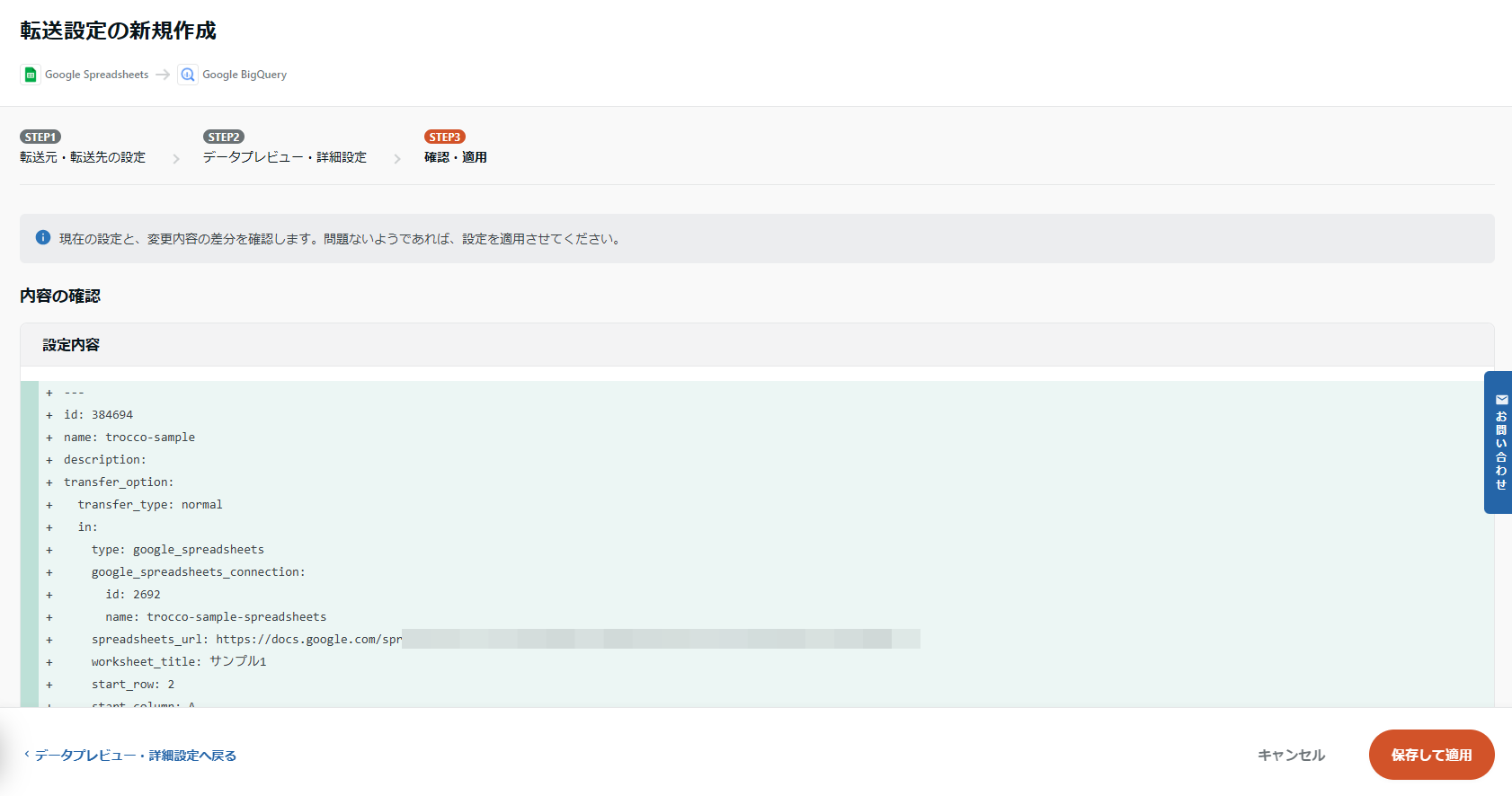The width and height of the screenshot is (1512, 796).
Task: Click the Google Spreadsheets icon
Action: (x=31, y=75)
